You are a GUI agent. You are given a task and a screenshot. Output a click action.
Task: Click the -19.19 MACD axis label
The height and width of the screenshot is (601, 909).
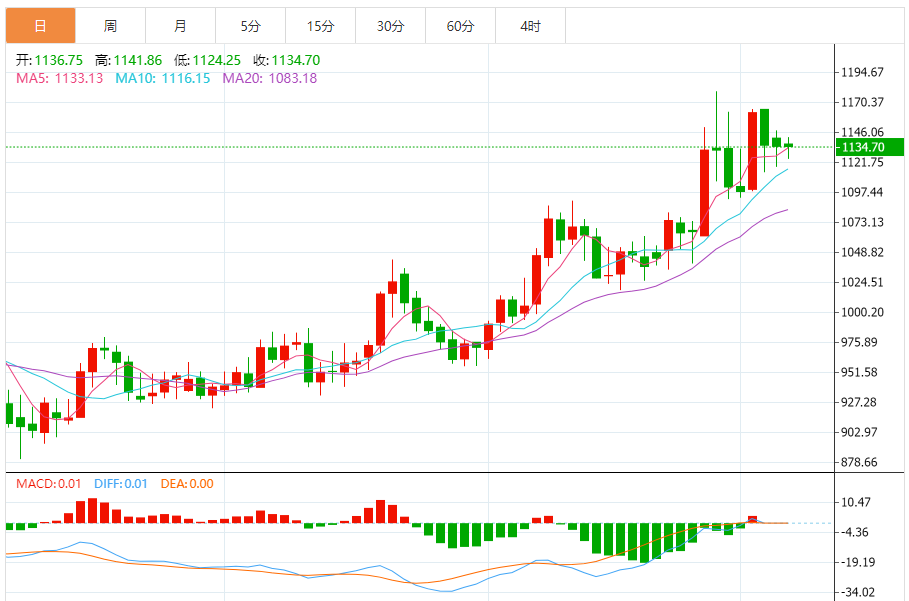(858, 562)
